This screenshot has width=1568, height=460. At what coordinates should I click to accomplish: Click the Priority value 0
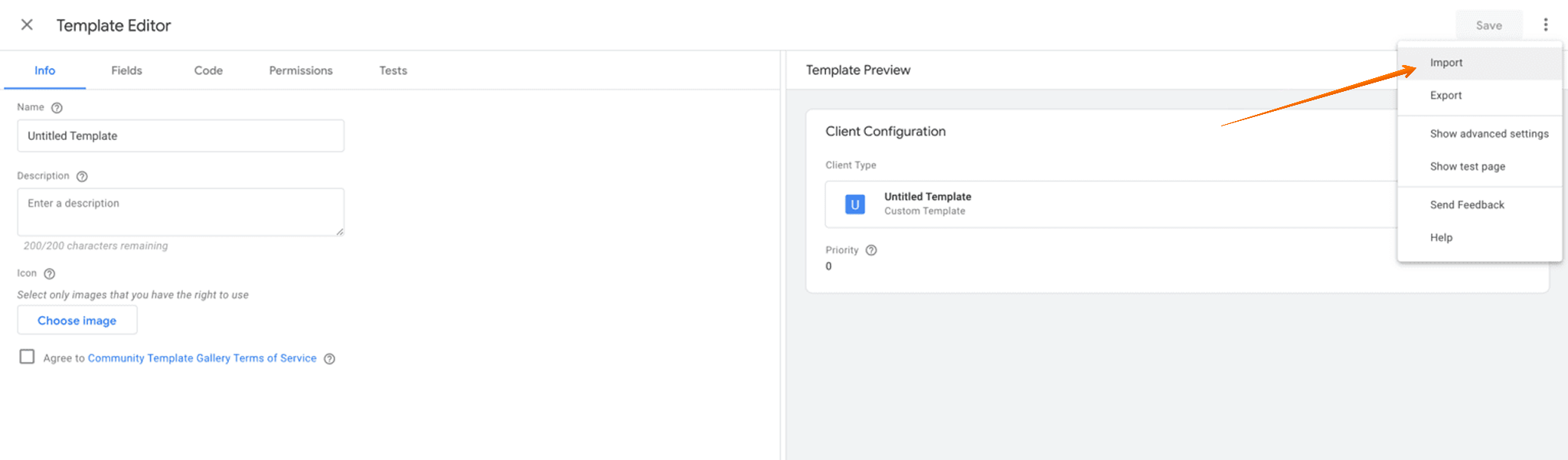[x=828, y=266]
